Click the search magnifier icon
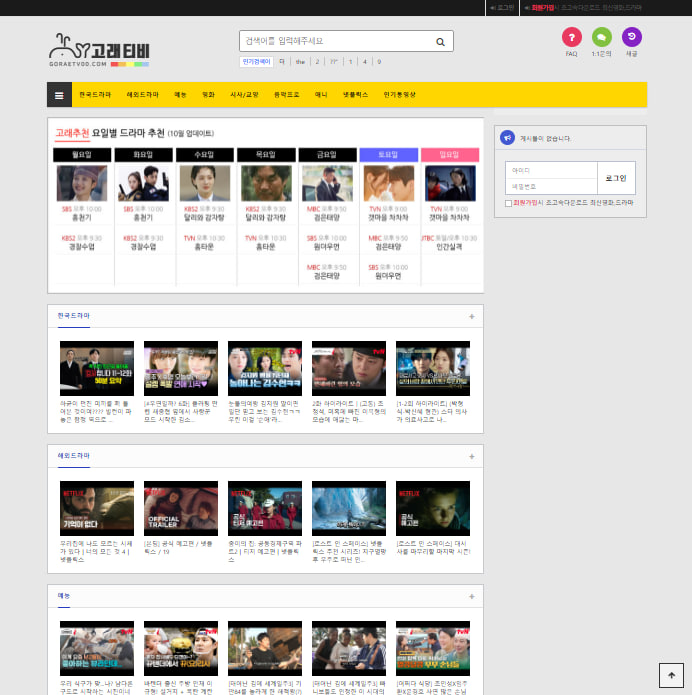 point(440,42)
